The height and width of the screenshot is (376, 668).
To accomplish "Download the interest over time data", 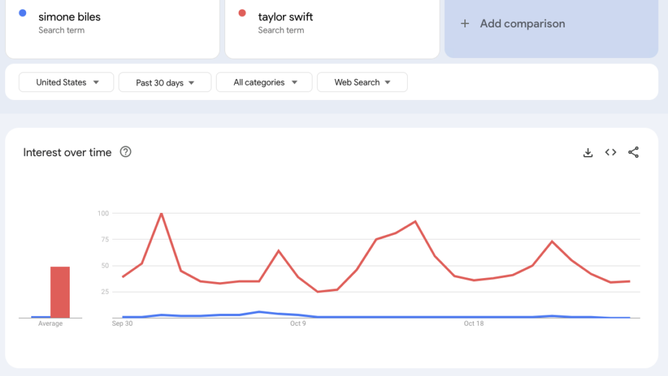I will [x=588, y=152].
